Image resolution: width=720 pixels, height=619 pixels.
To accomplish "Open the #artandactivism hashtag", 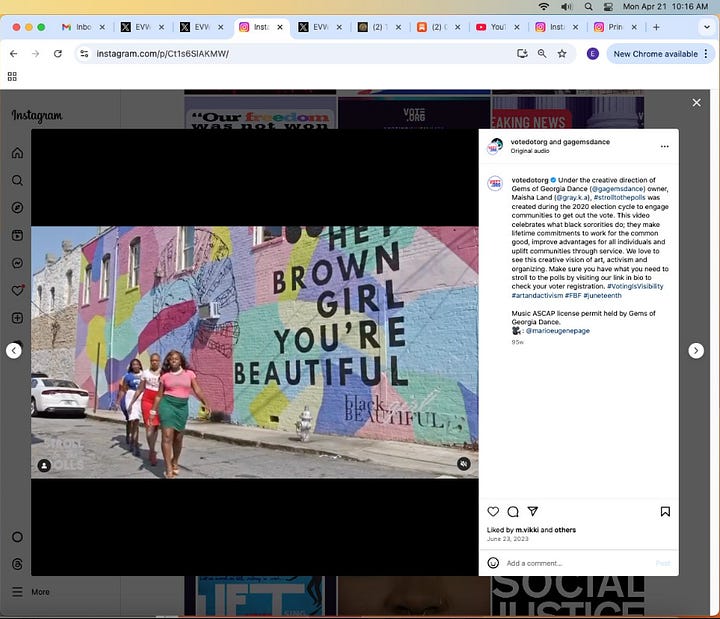I will pyautogui.click(x=537, y=295).
